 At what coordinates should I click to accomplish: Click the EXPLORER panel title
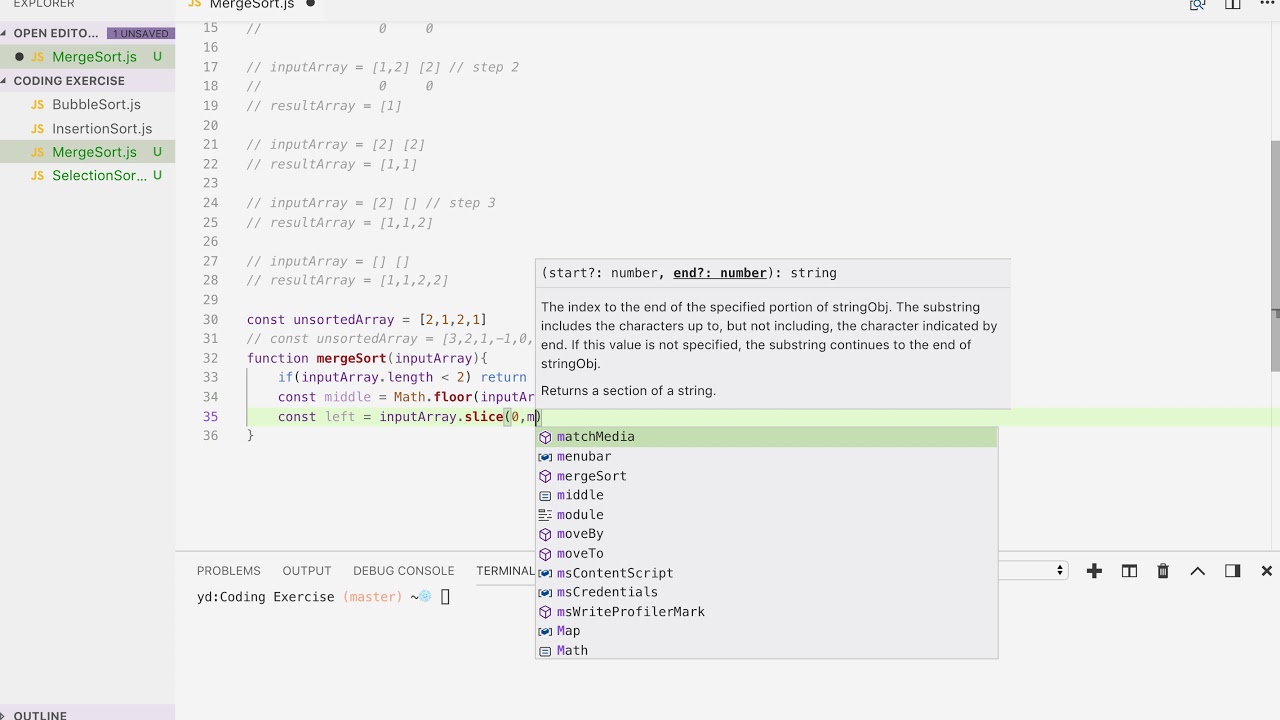click(x=44, y=5)
